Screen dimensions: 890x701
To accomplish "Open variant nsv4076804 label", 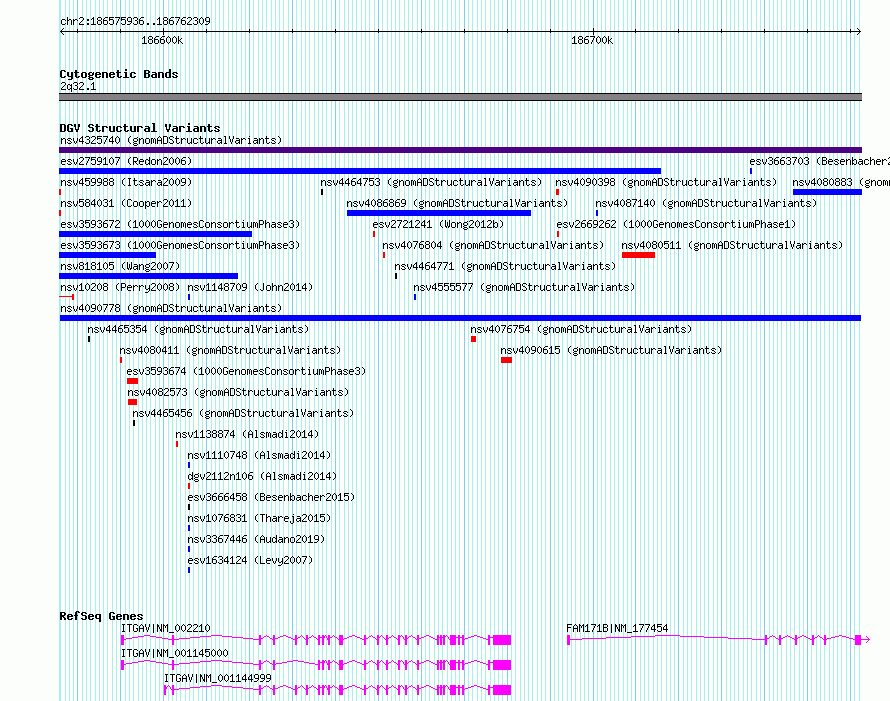I will click(493, 245).
